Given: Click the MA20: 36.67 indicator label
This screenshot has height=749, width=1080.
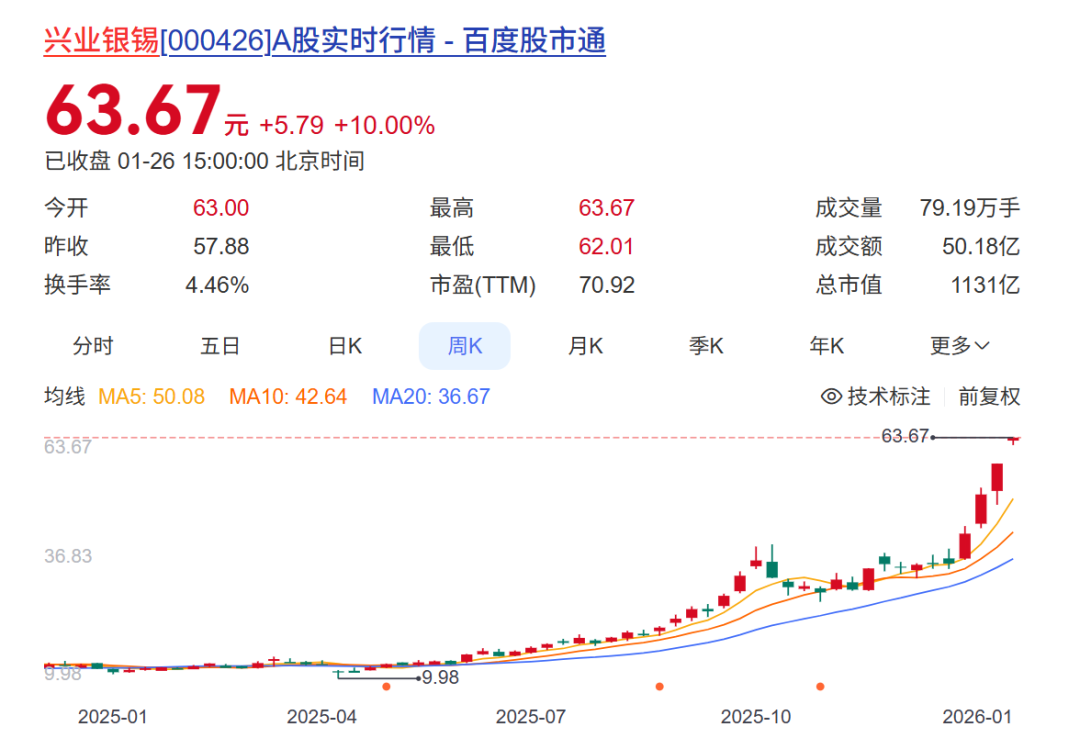Looking at the screenshot, I should (x=431, y=396).
